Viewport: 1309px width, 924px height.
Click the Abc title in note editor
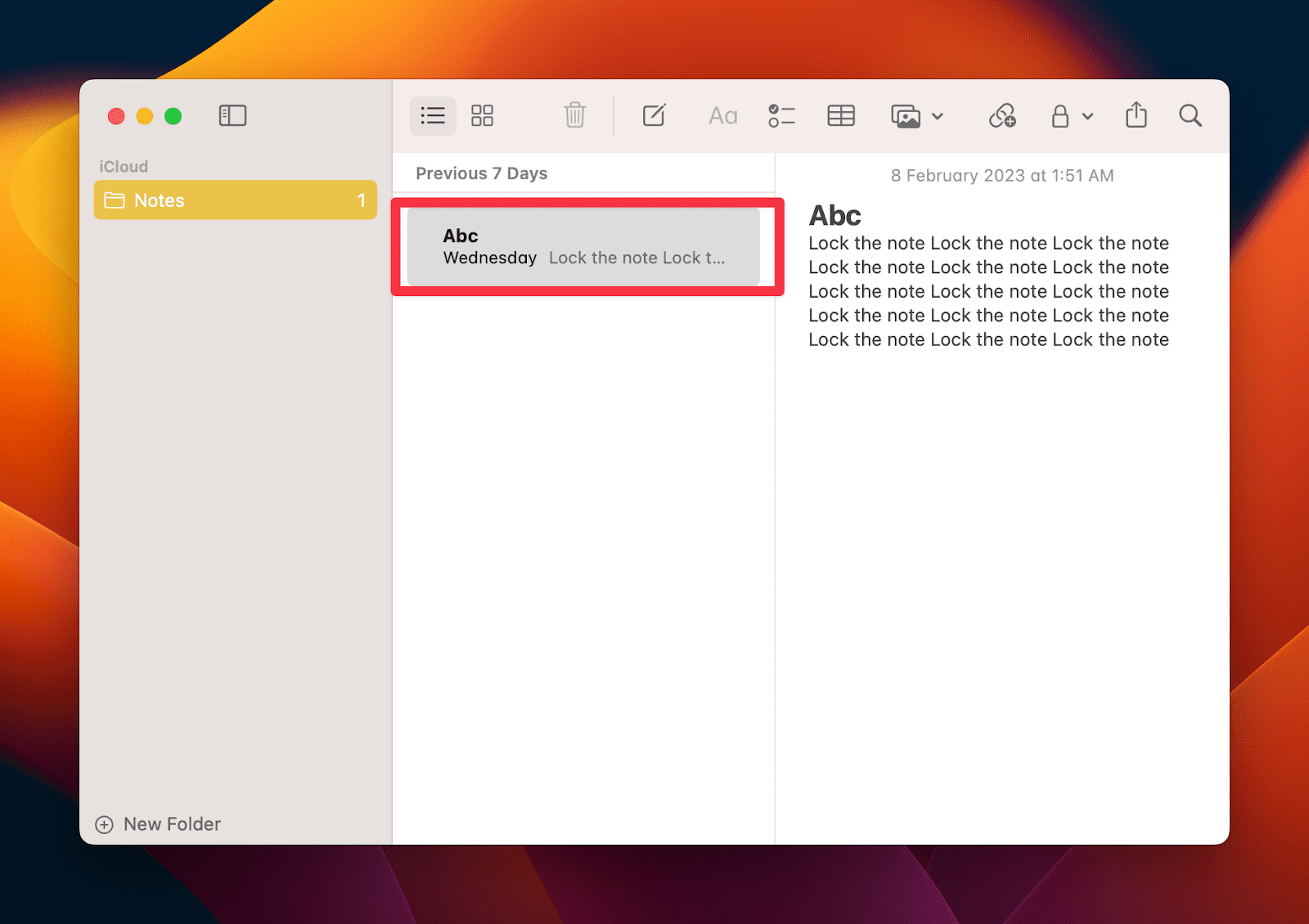[834, 215]
